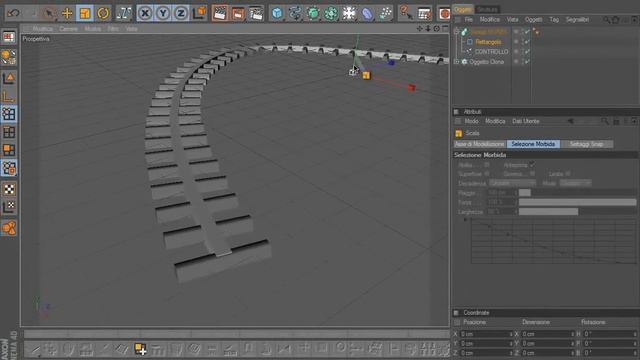The image size is (640, 360).
Task: Click the highlighted add-selection icon in bottom toolbar
Action: (140, 349)
